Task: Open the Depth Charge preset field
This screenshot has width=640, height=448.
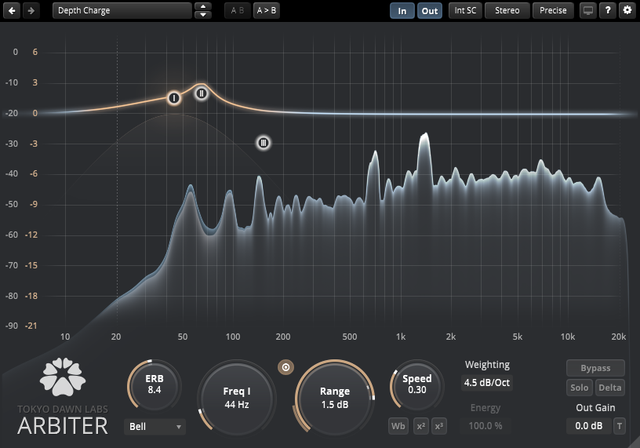Action: coord(122,11)
